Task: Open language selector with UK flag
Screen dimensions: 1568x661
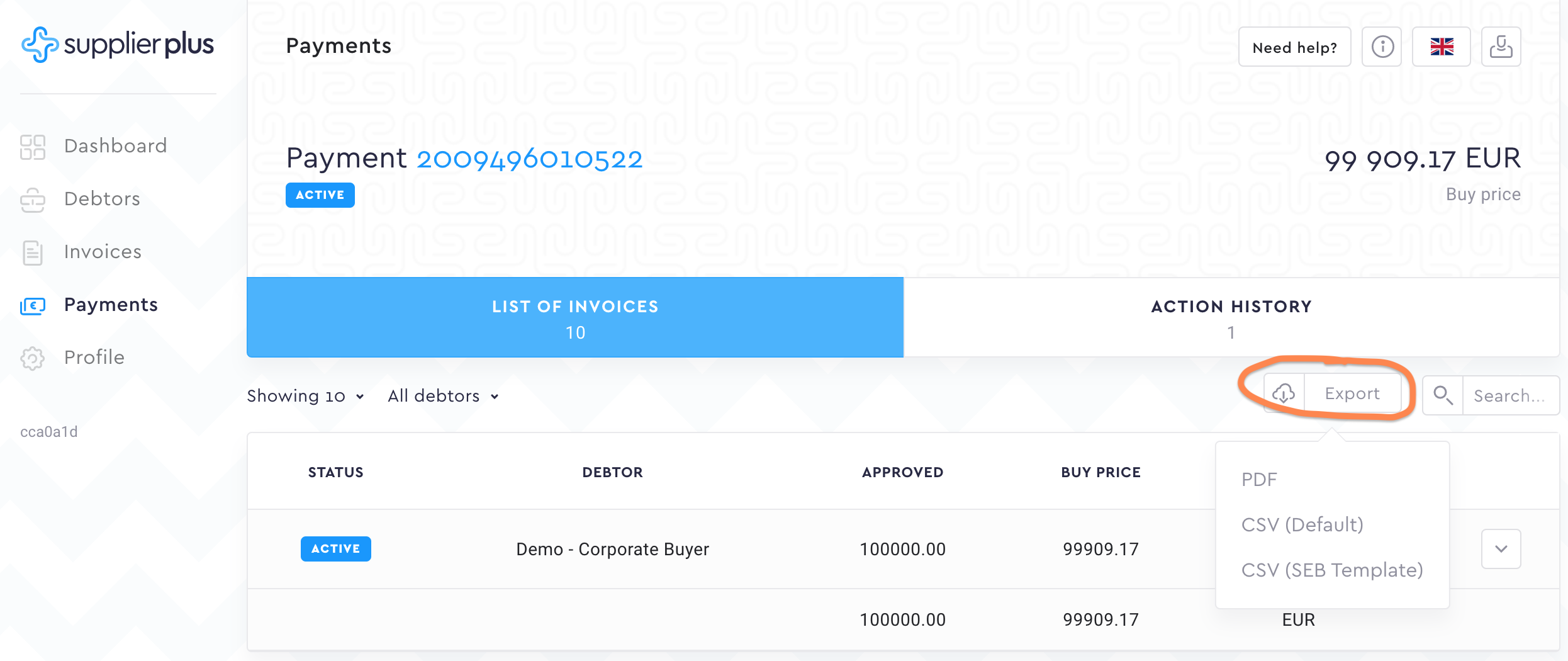Action: [1442, 47]
